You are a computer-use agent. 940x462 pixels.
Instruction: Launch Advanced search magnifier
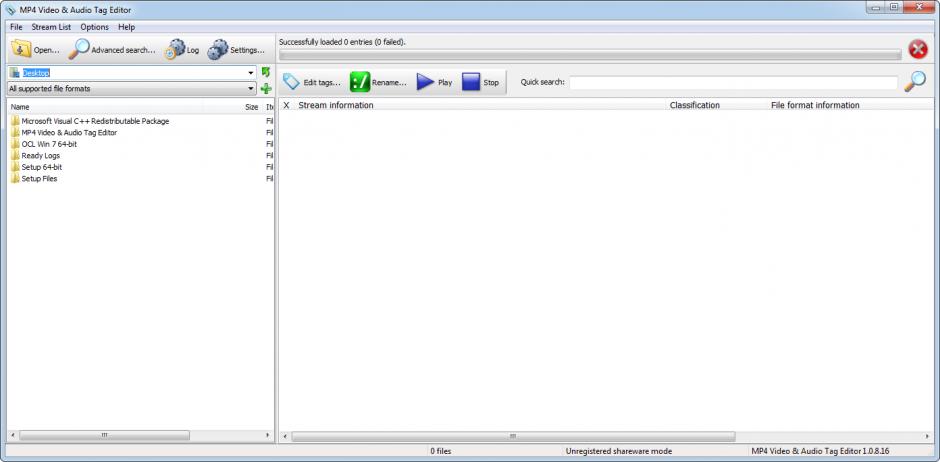point(112,50)
